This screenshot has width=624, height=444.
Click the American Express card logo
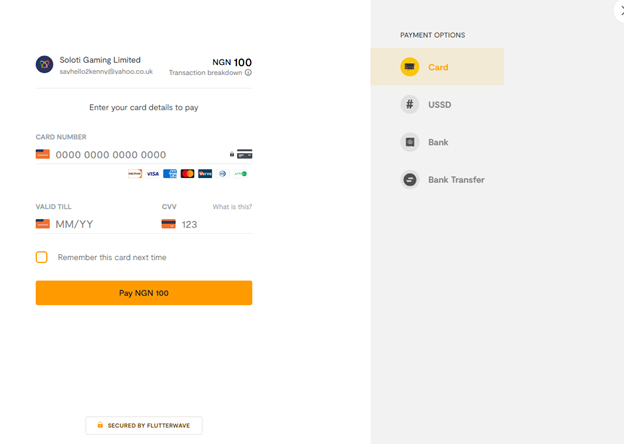tap(170, 174)
